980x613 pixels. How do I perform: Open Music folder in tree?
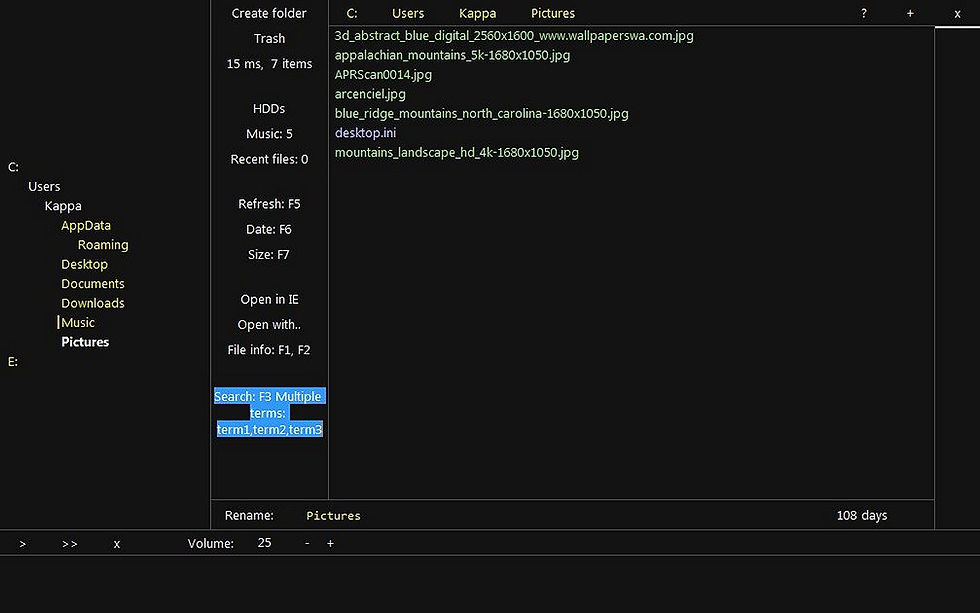pyautogui.click(x=78, y=322)
